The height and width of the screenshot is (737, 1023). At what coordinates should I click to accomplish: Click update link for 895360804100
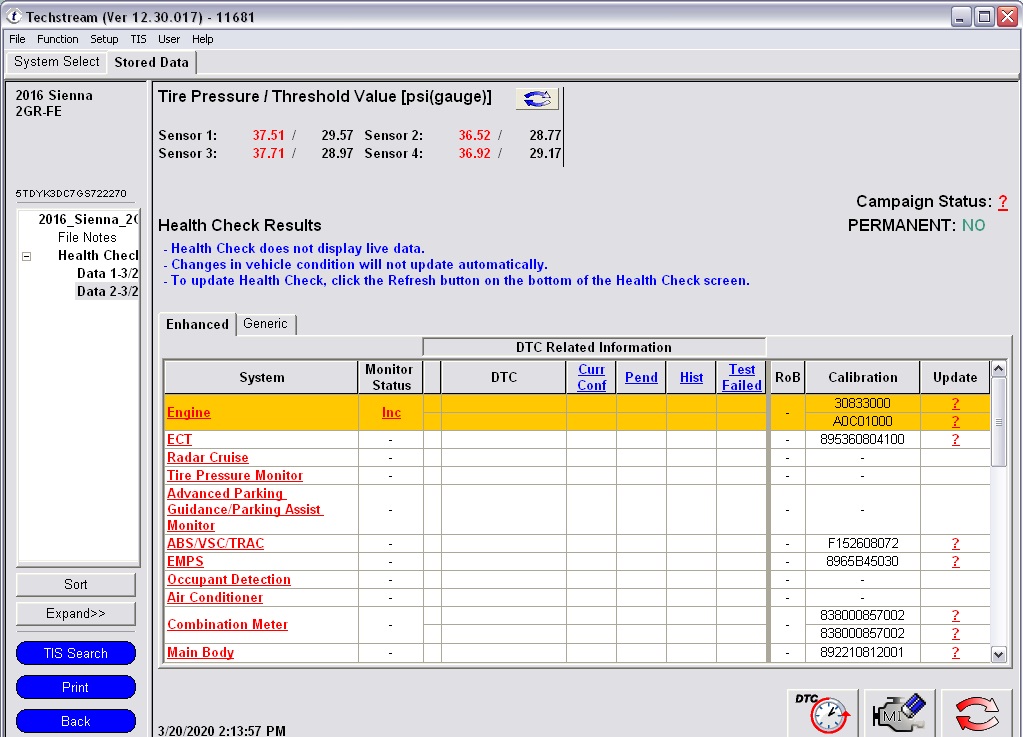point(955,439)
